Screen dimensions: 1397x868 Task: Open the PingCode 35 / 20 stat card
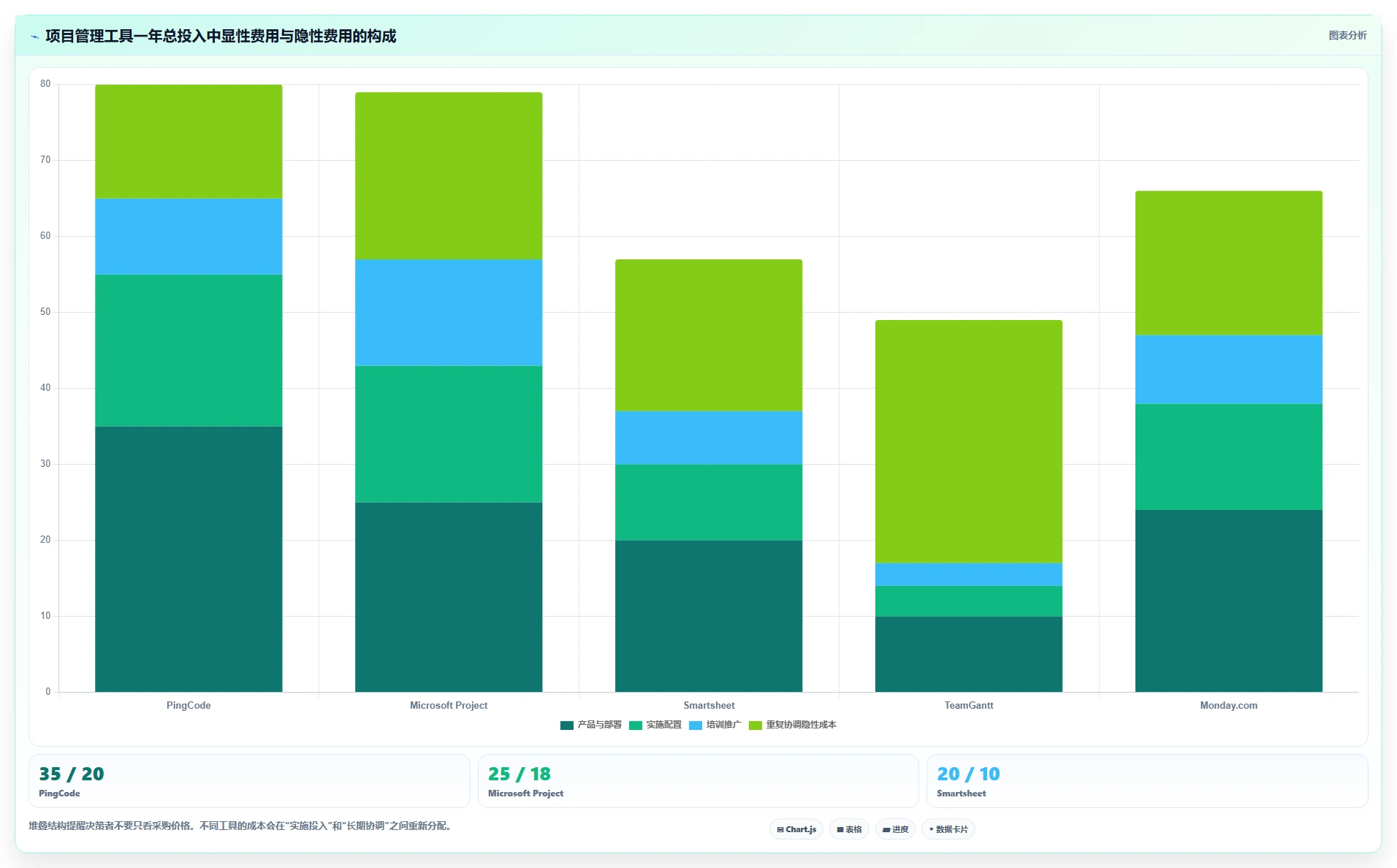pyautogui.click(x=249, y=781)
